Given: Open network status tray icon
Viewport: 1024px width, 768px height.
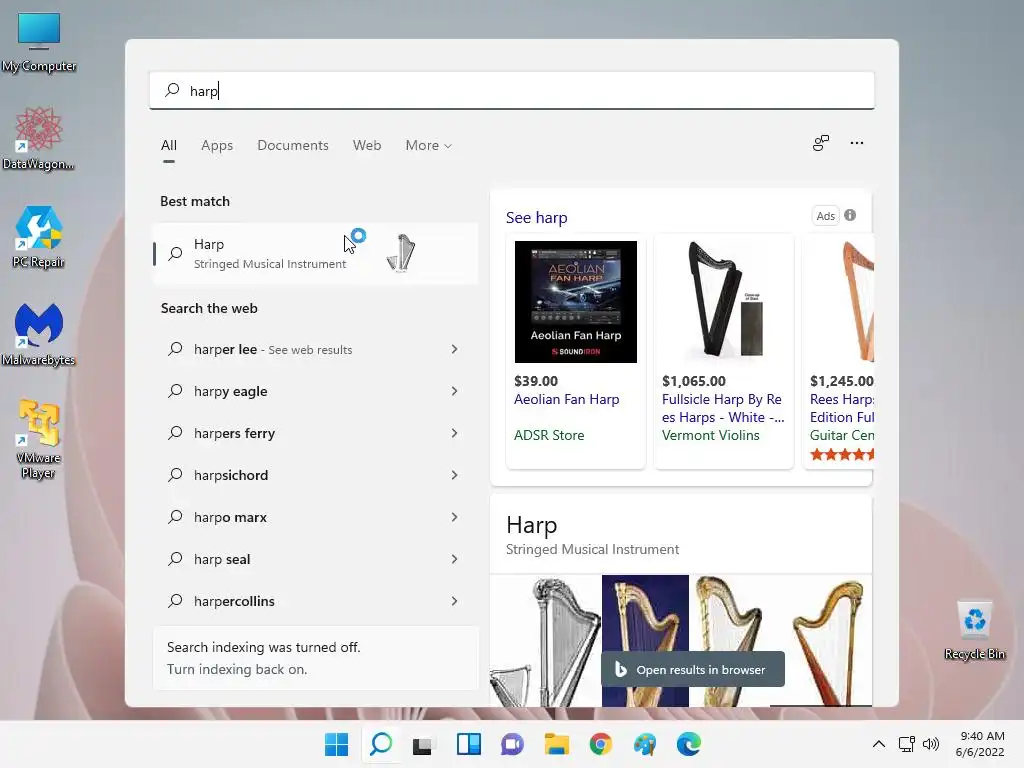Looking at the screenshot, I should 906,744.
